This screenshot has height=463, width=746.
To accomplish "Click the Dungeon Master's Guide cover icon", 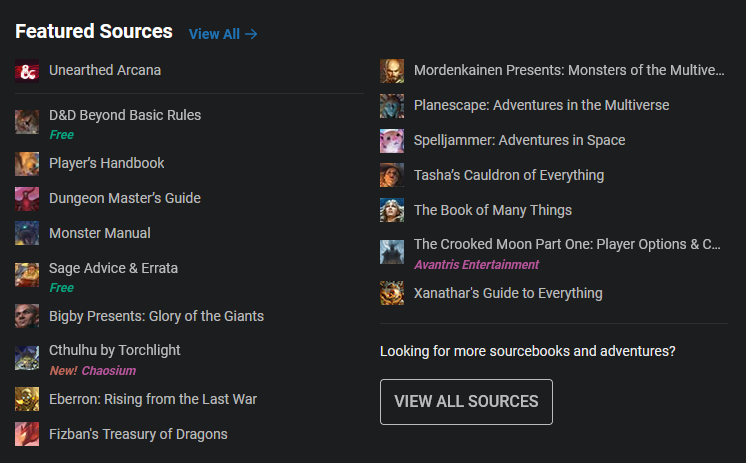I will (27, 198).
